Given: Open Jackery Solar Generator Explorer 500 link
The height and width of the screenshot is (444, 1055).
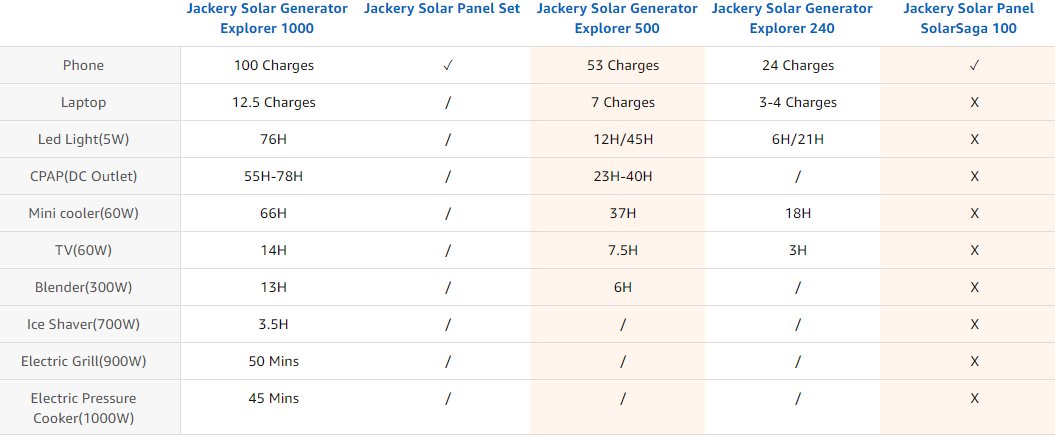Looking at the screenshot, I should pos(617,19).
